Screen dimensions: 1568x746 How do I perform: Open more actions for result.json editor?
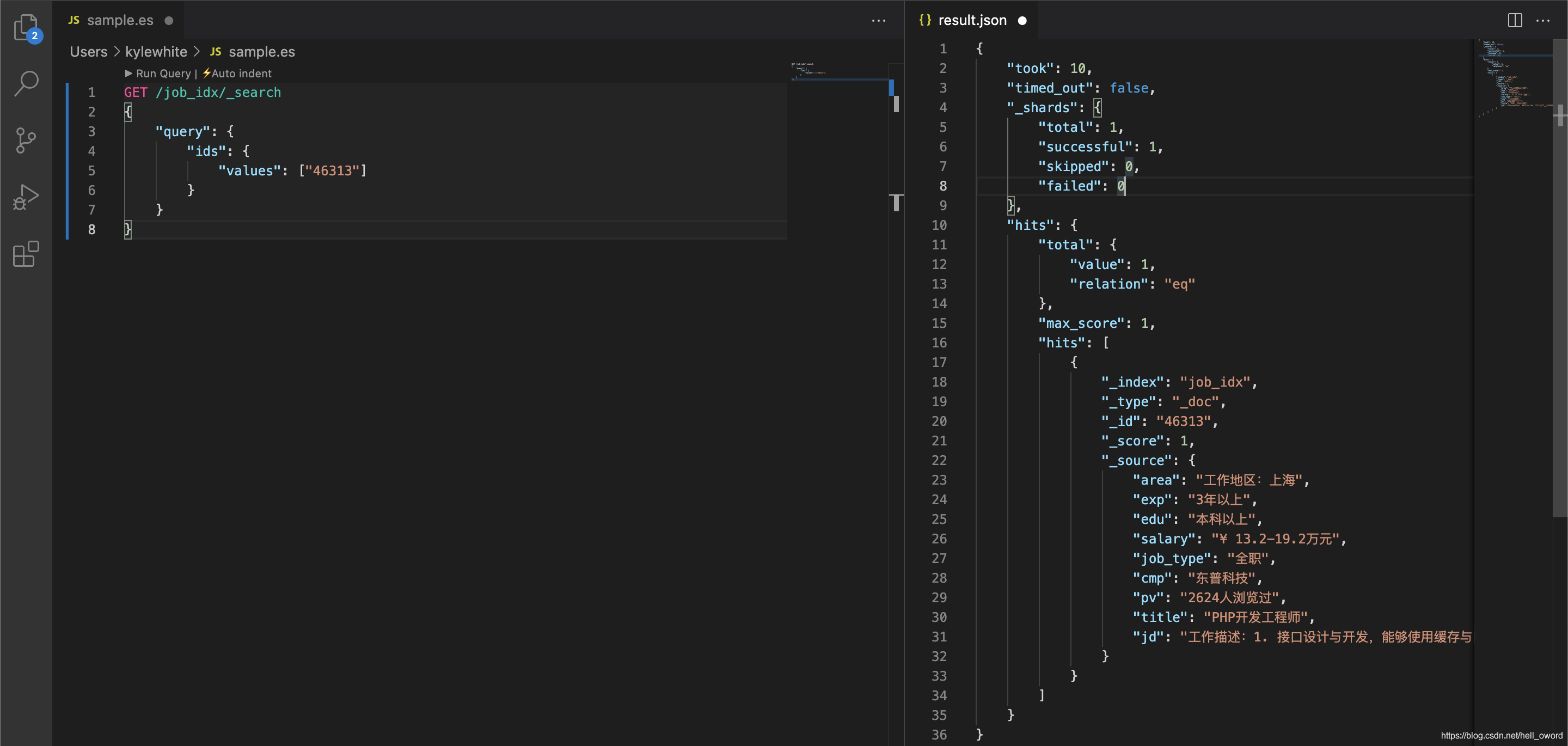tap(1542, 20)
